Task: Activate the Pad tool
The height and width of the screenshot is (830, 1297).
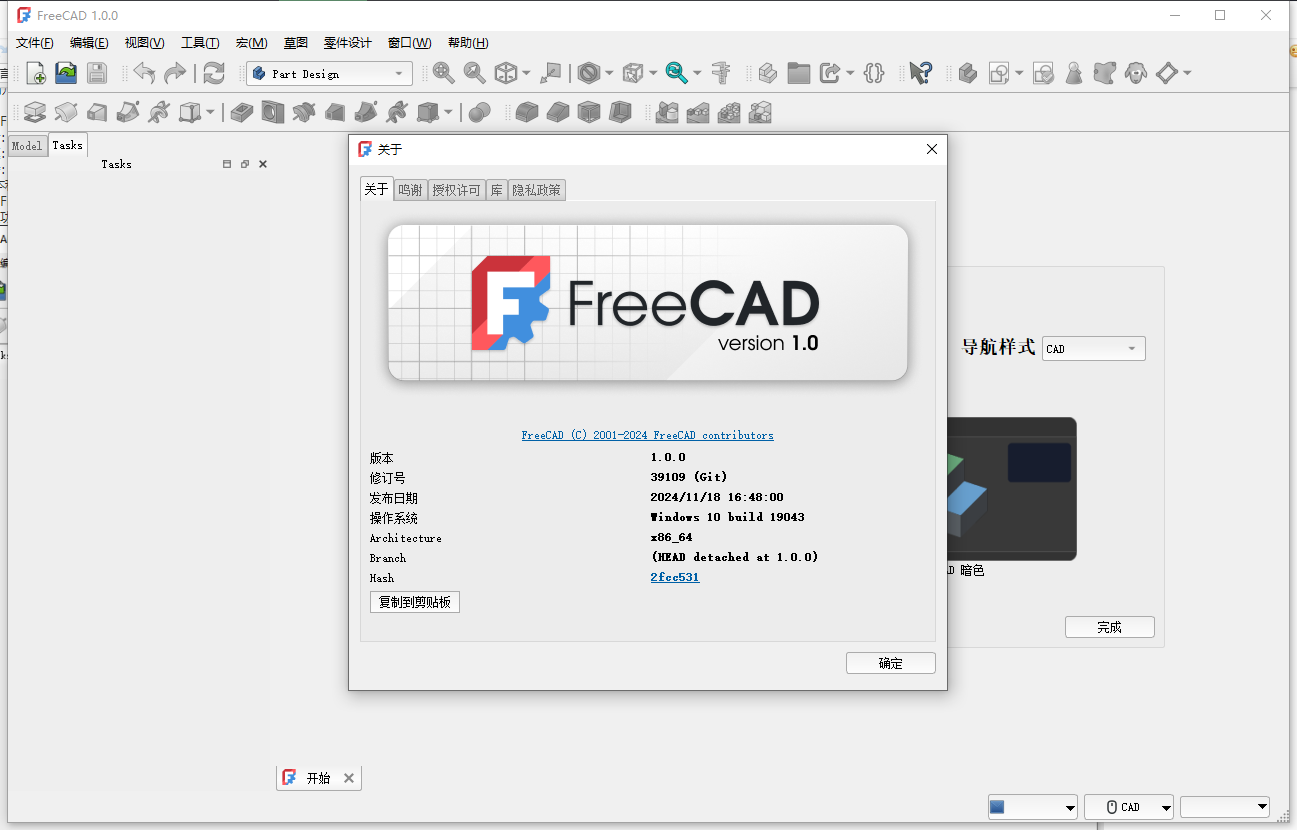Action: tap(34, 112)
